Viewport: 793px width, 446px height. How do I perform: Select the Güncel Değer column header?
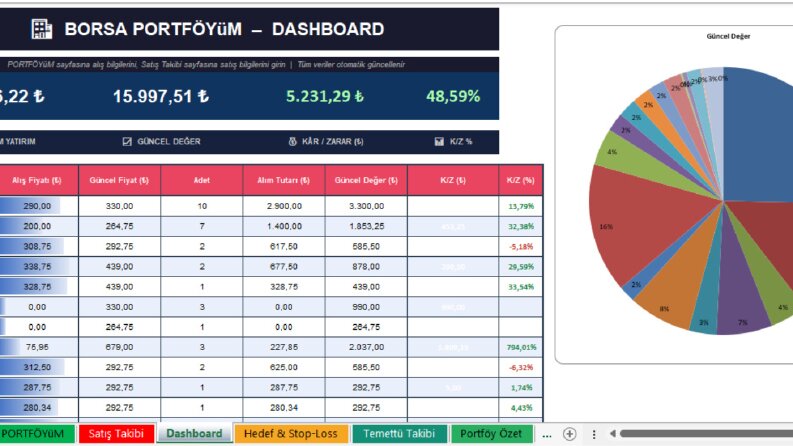pyautogui.click(x=366, y=180)
